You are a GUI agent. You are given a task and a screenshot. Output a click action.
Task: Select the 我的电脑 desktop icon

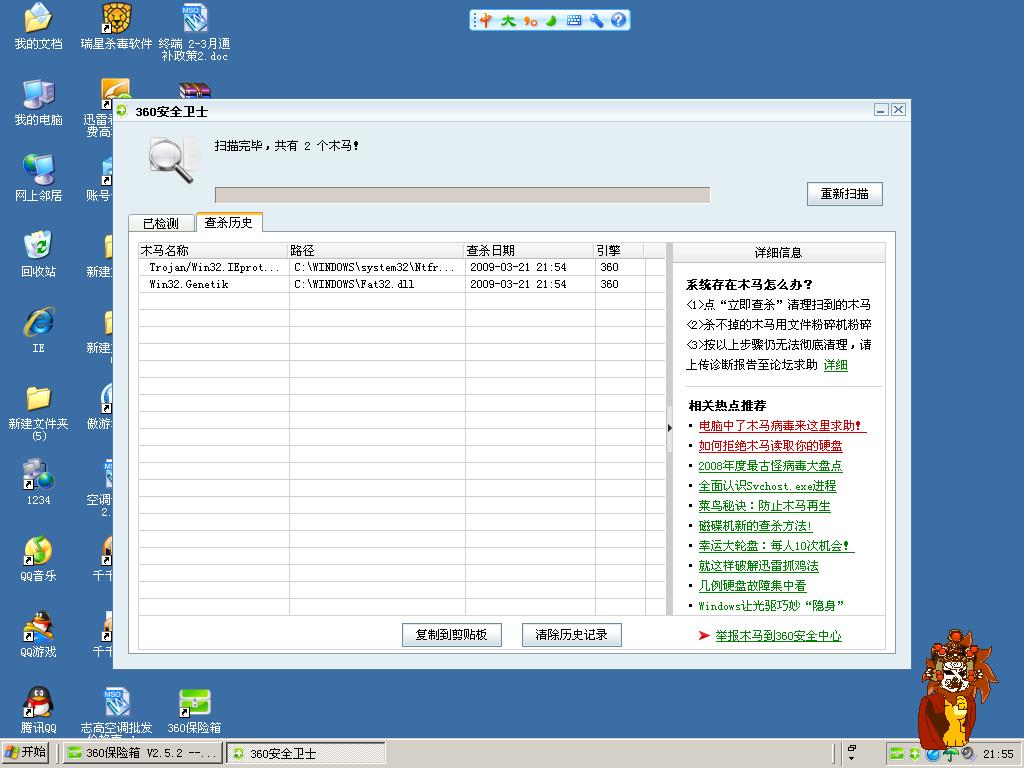[39, 103]
